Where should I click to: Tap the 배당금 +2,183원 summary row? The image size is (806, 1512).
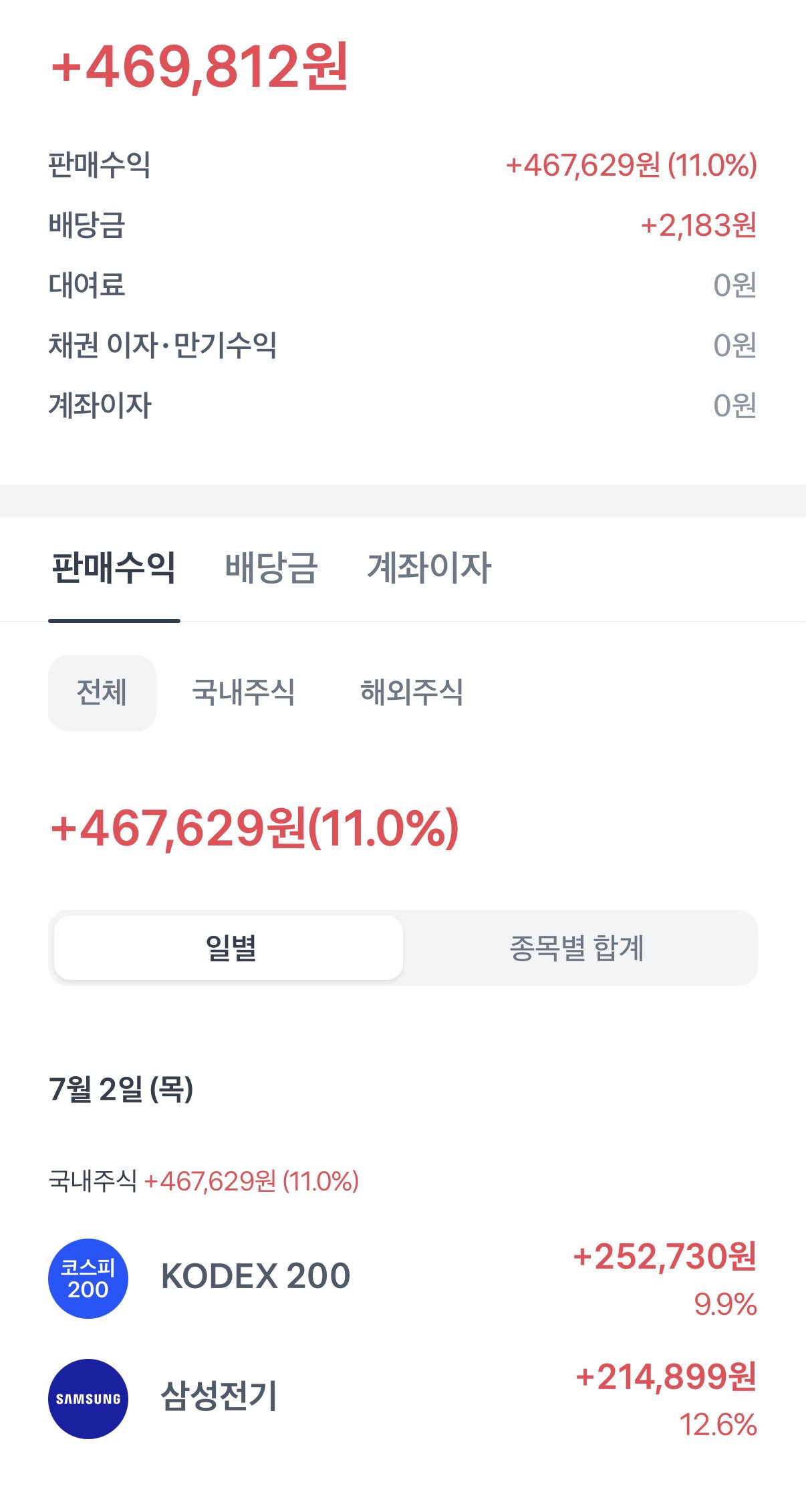[x=403, y=225]
